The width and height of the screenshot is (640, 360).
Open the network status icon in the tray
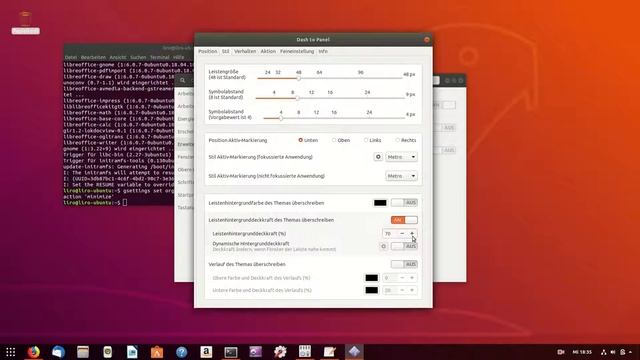604,352
